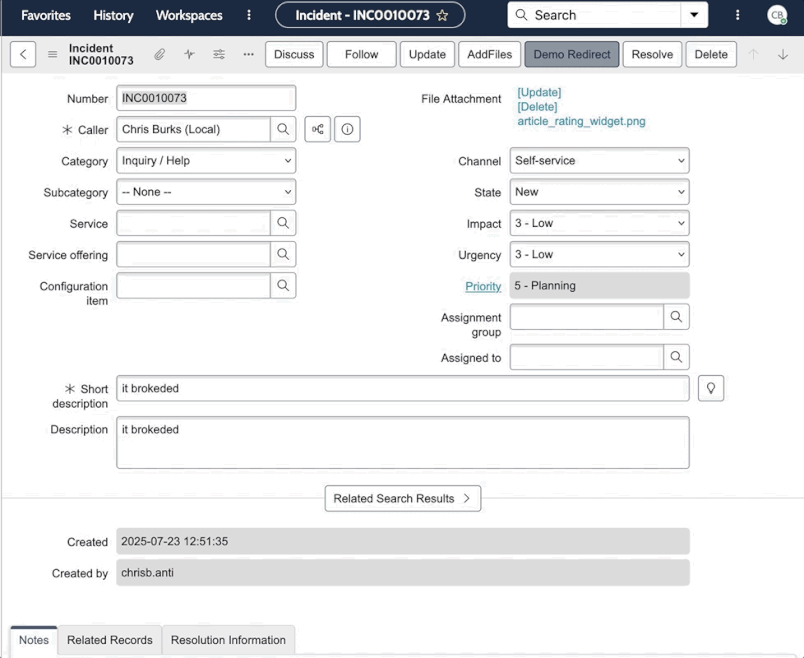Screen dimensions: 804x658
Task: Open the hamburger context menu icon
Action: coord(52,55)
